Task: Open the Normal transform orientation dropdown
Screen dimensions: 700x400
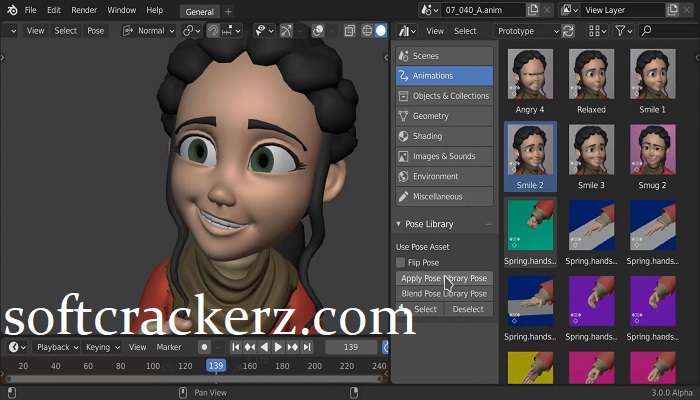Action: [149, 31]
